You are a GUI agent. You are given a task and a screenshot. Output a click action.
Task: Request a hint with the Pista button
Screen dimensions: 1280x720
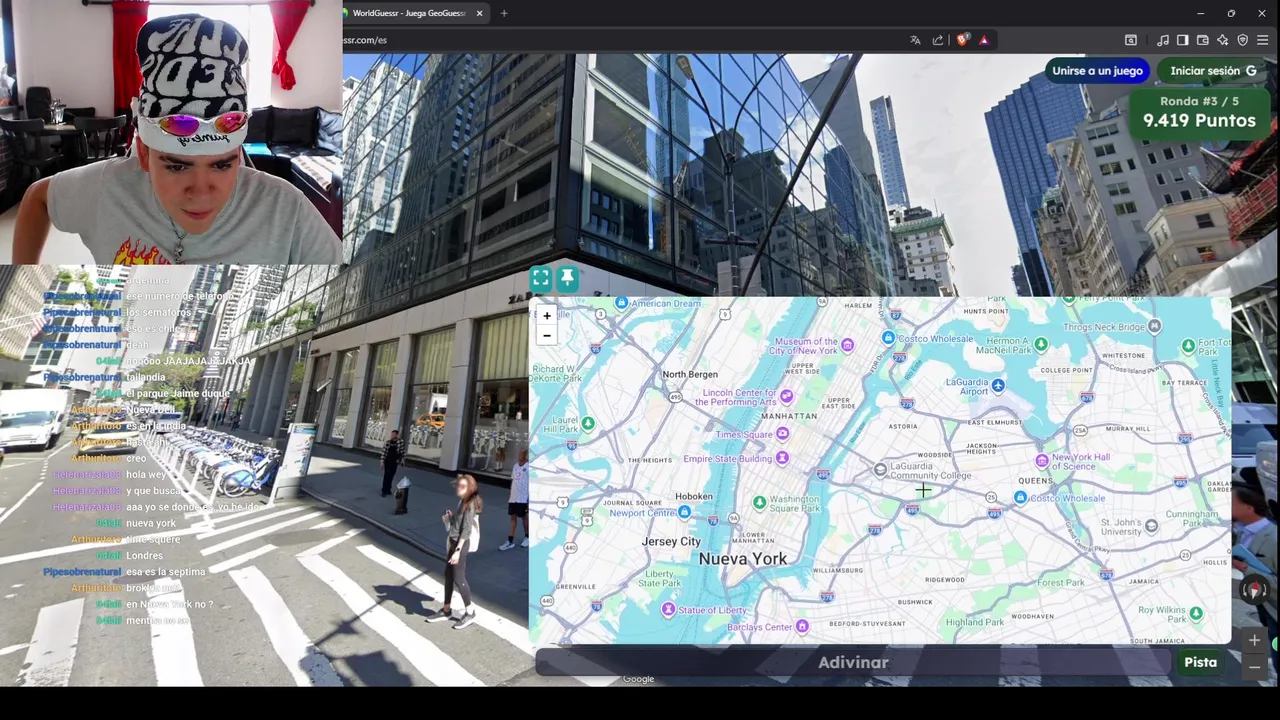1201,662
